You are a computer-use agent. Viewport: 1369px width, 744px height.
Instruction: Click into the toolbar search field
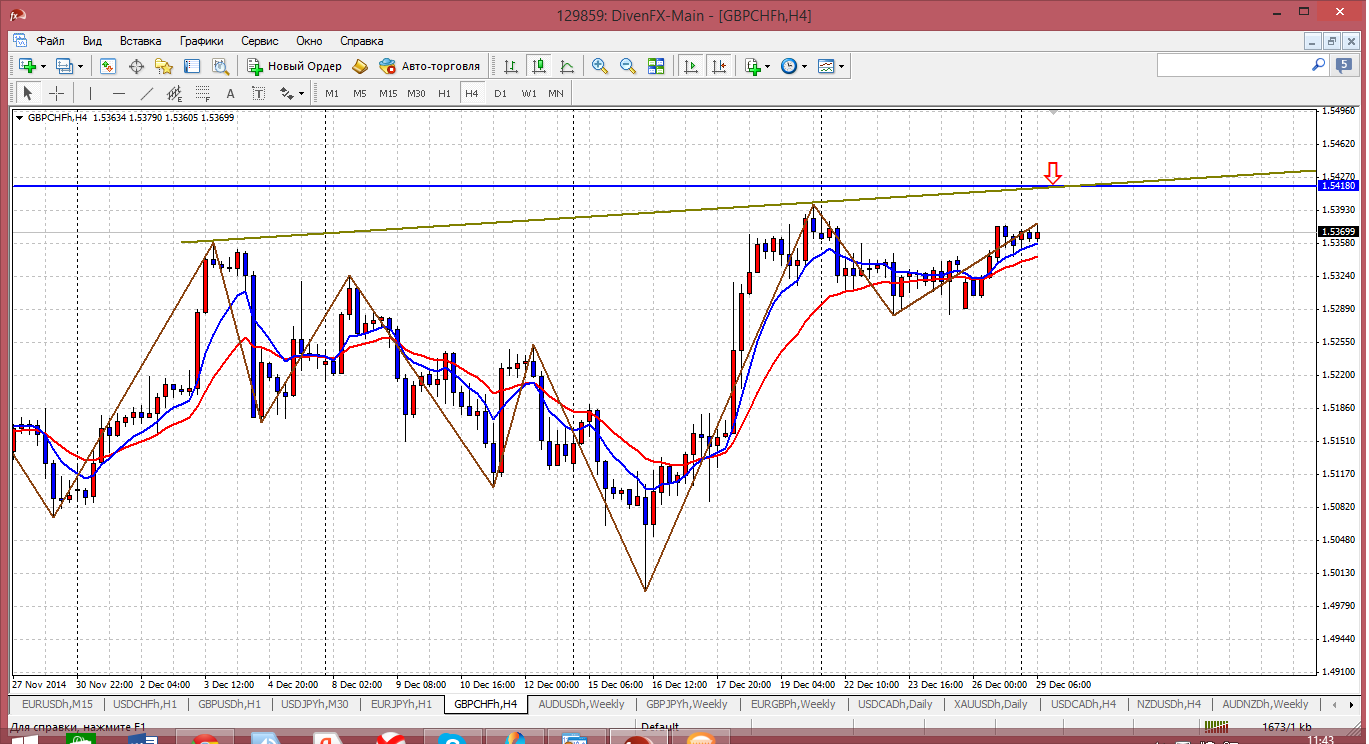[1232, 65]
